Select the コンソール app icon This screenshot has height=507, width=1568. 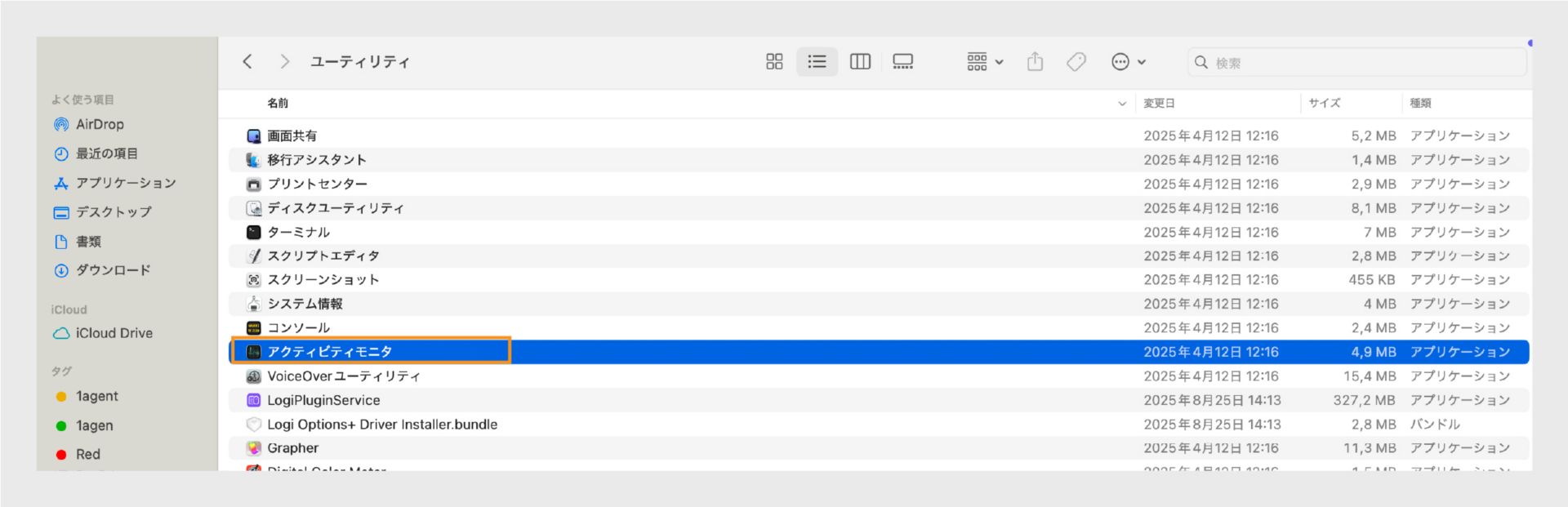(254, 328)
